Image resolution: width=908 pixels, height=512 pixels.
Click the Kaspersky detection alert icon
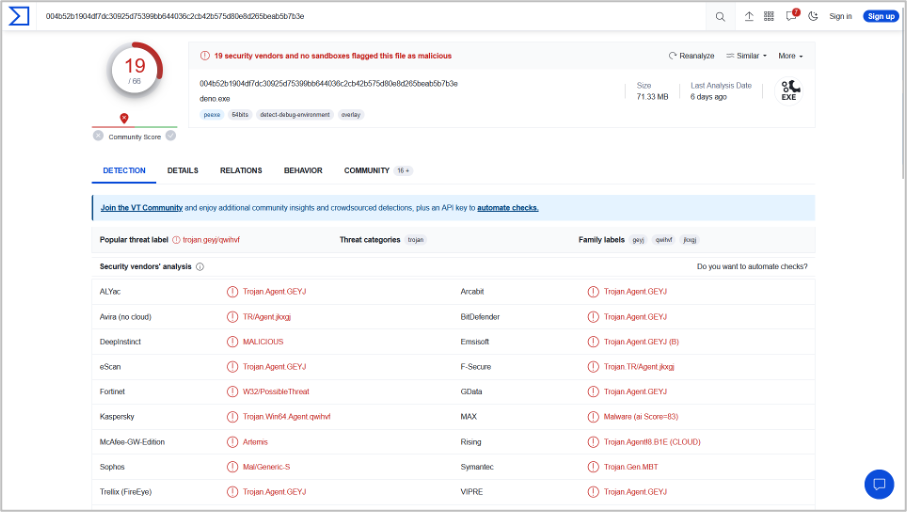point(232,416)
